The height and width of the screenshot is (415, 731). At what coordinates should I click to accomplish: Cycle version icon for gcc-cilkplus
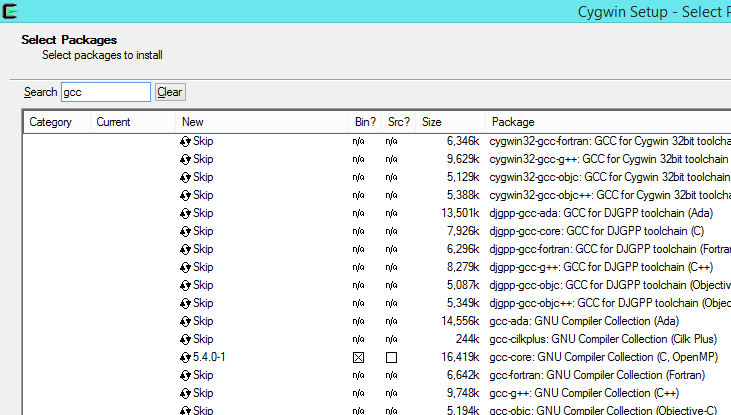pyautogui.click(x=186, y=339)
